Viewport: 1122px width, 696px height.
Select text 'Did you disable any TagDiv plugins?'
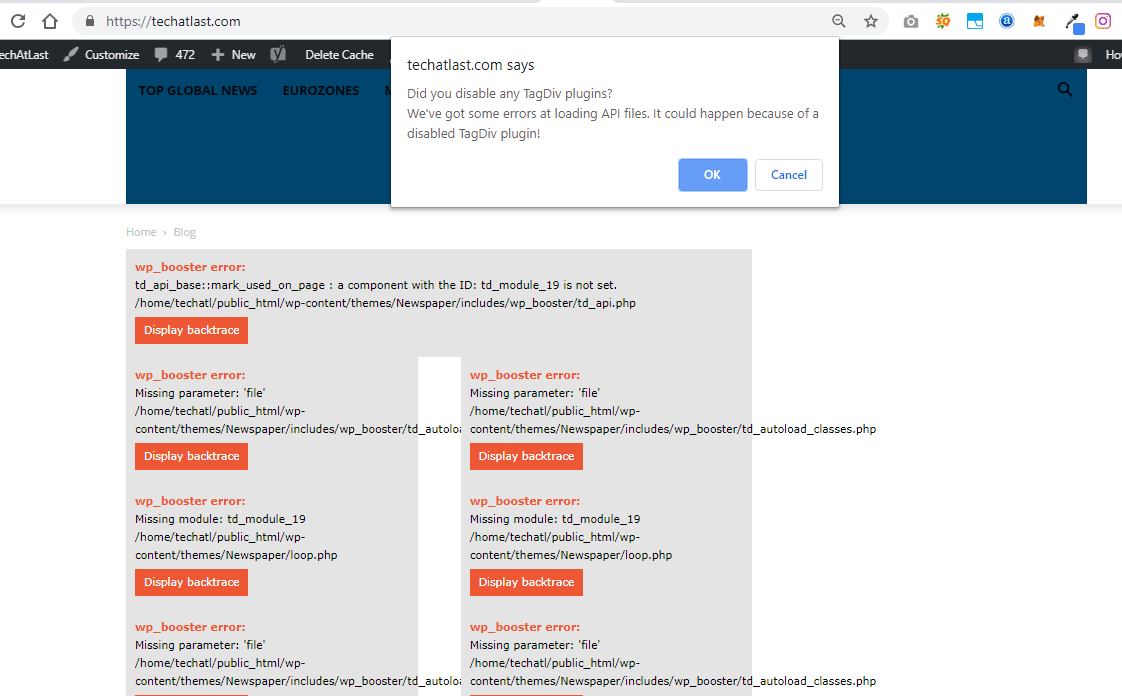tap(509, 94)
